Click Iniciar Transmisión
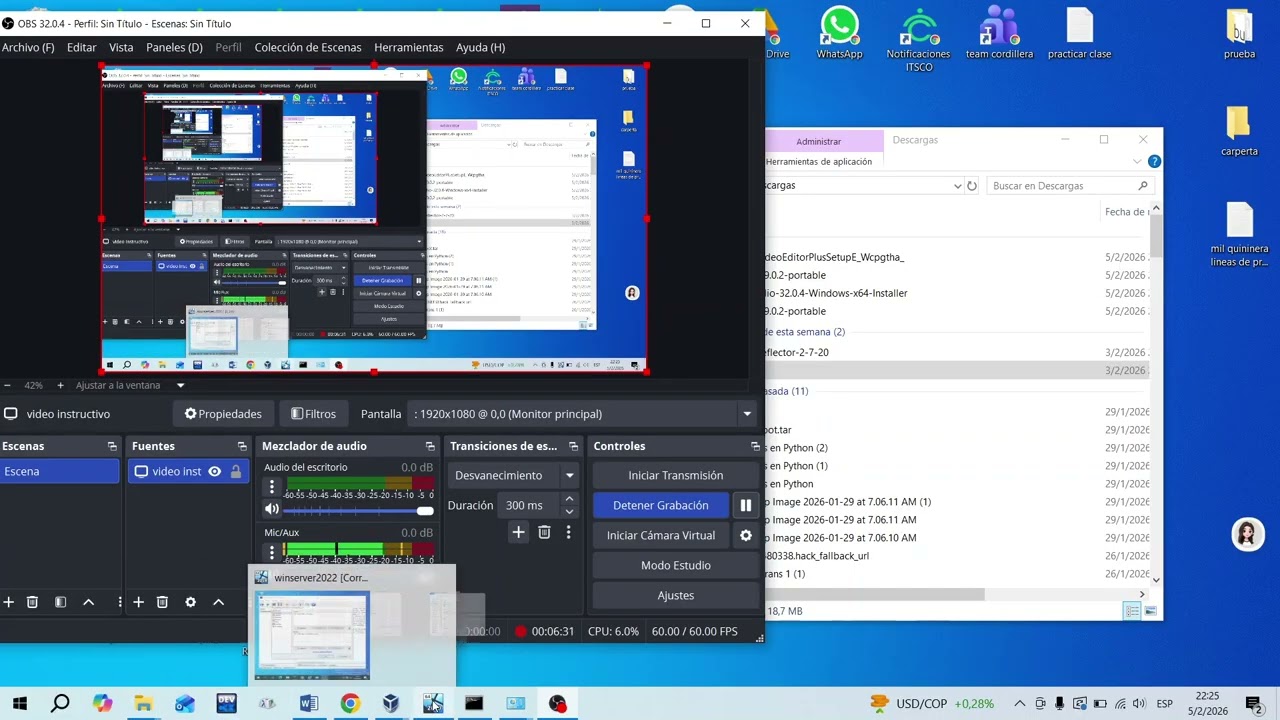Image resolution: width=1280 pixels, height=720 pixels. pyautogui.click(x=675, y=475)
